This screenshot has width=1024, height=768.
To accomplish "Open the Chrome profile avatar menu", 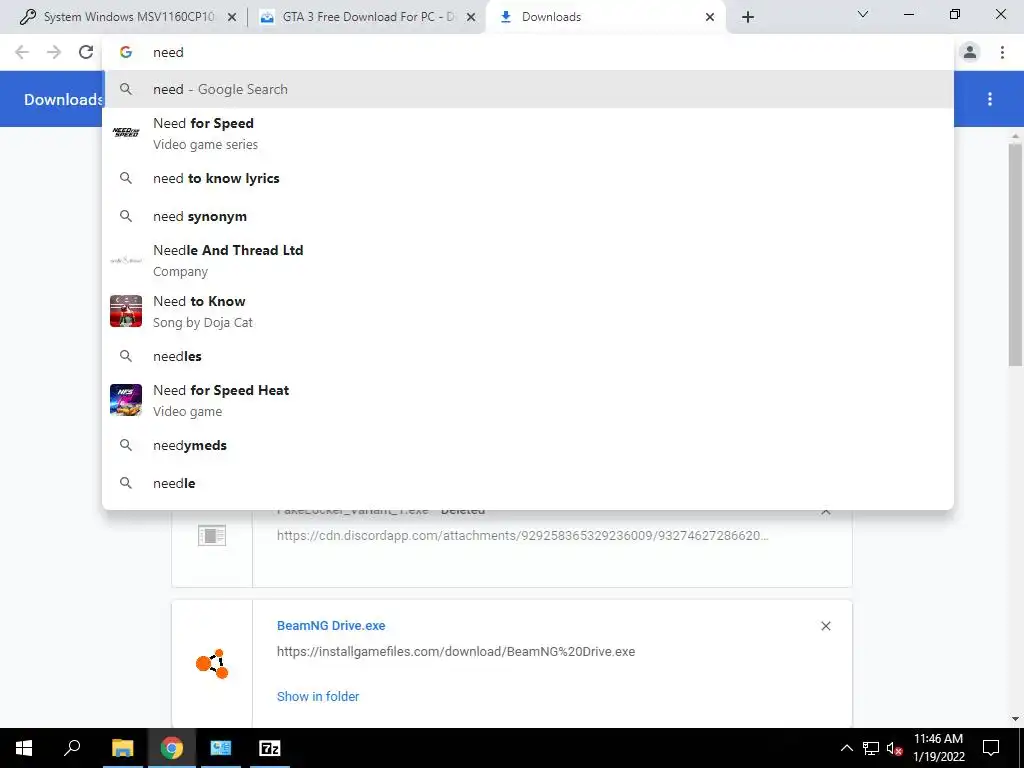I will [x=970, y=52].
